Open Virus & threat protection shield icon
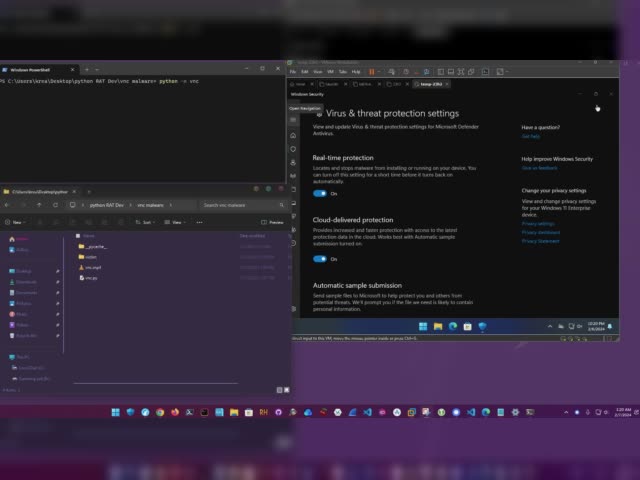Image resolution: width=640 pixels, height=480 pixels. point(293,149)
